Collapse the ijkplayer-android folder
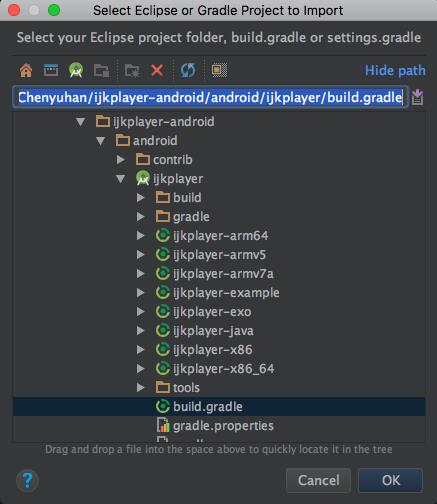437x504 pixels. [x=81, y=122]
